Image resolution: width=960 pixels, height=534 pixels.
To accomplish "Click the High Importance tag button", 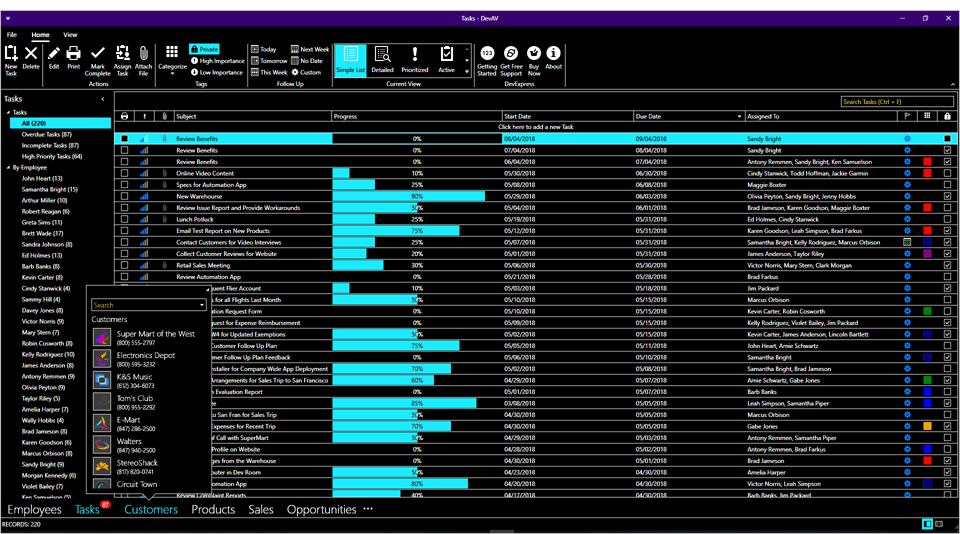I will pyautogui.click(x=216, y=61).
